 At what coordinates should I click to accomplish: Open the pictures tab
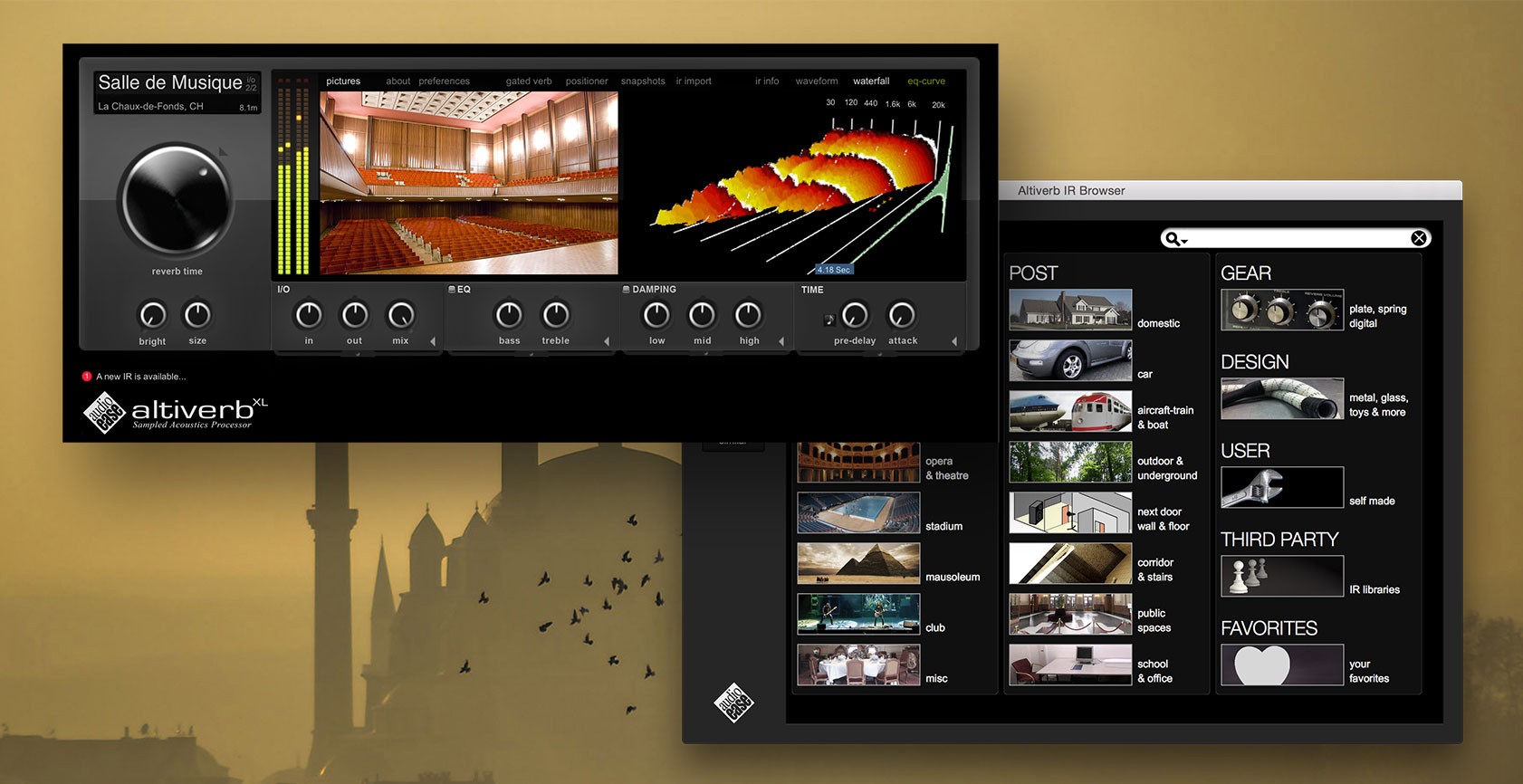343,81
